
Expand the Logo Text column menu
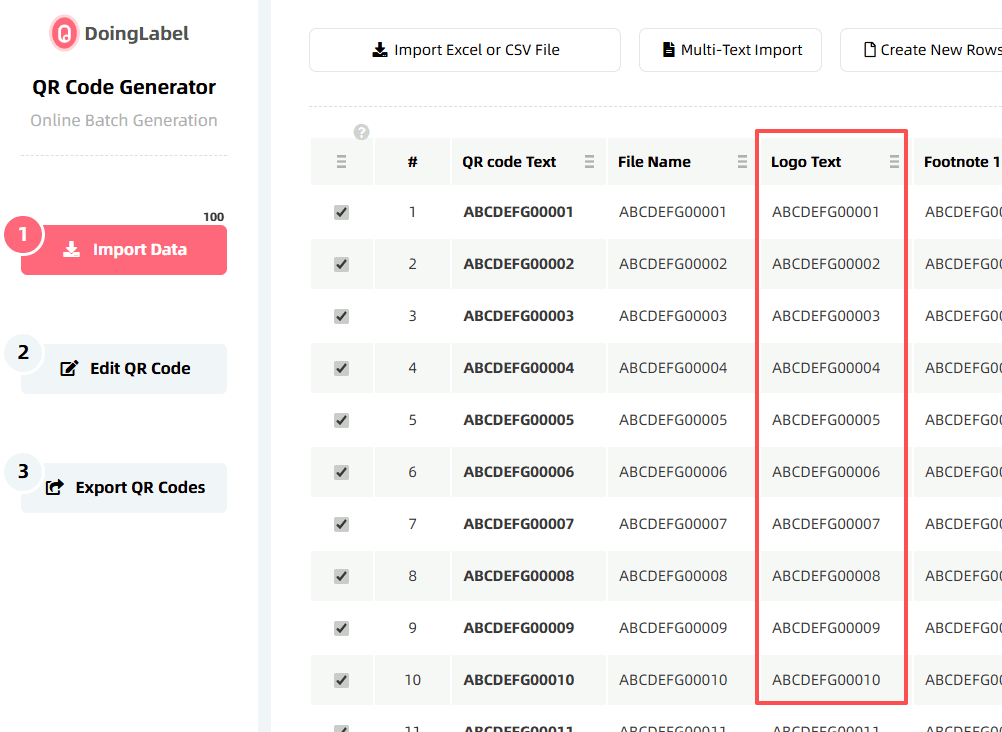point(894,162)
